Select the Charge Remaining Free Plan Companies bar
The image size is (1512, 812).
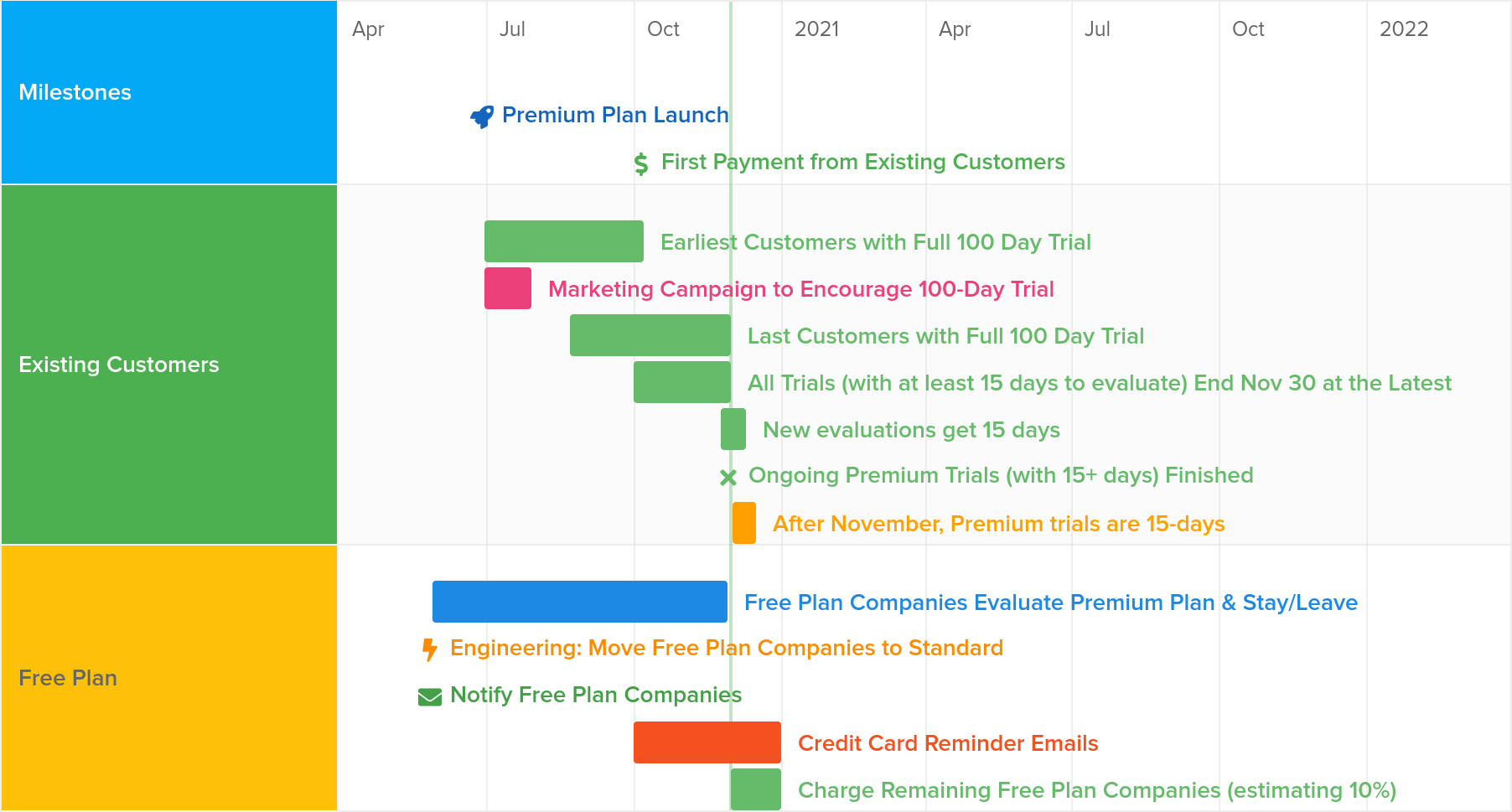click(x=756, y=789)
